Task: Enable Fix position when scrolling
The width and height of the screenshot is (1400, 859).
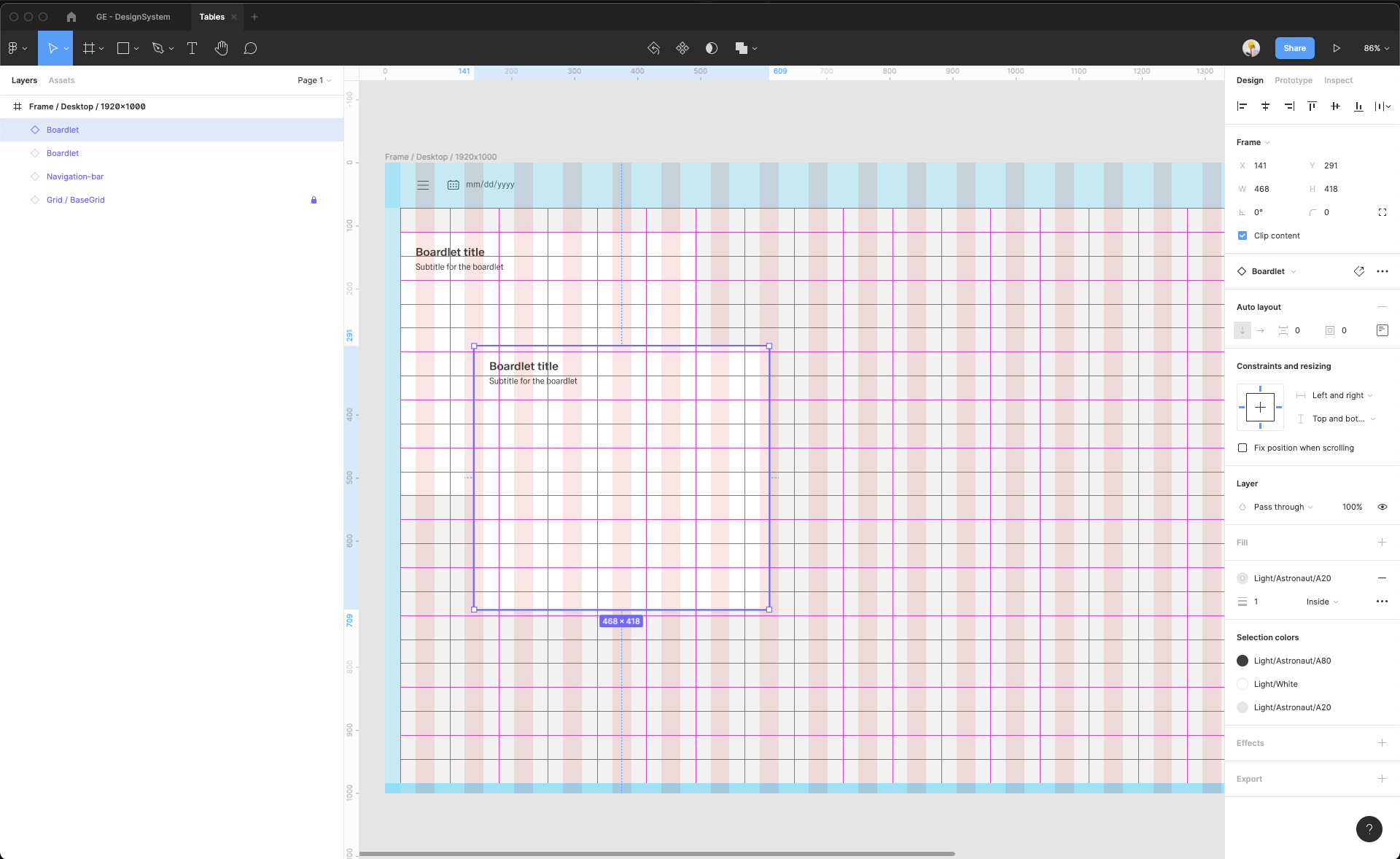Action: [x=1242, y=448]
